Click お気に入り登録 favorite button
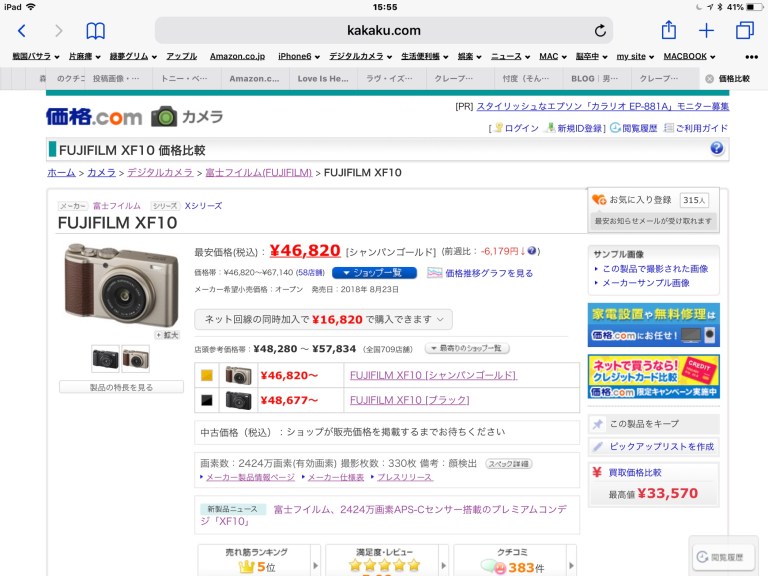This screenshot has height=576, width=768. click(632, 200)
